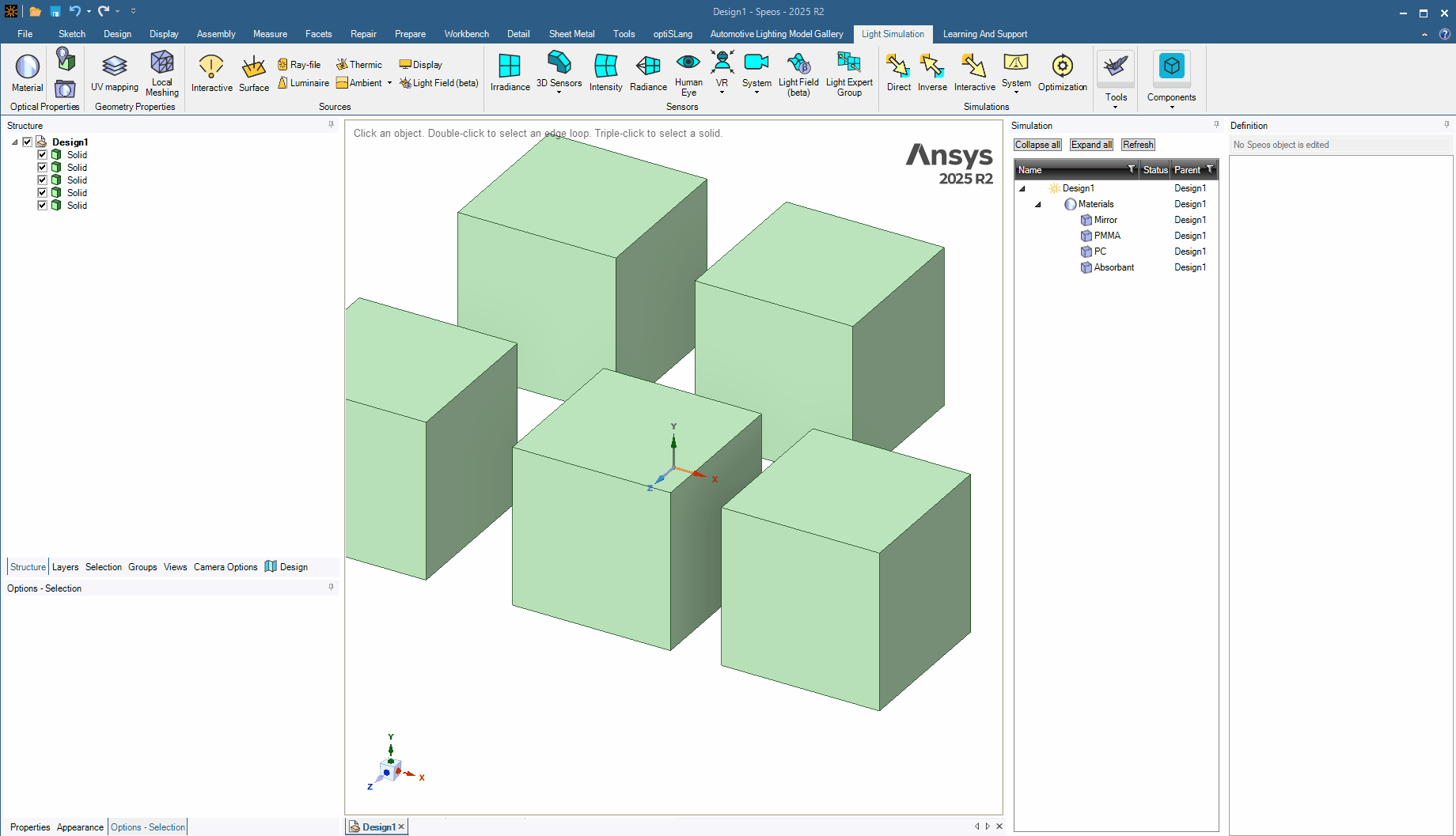This screenshot has height=836, width=1456.
Task: Open the System simulation dropdown
Action: coord(1016,93)
